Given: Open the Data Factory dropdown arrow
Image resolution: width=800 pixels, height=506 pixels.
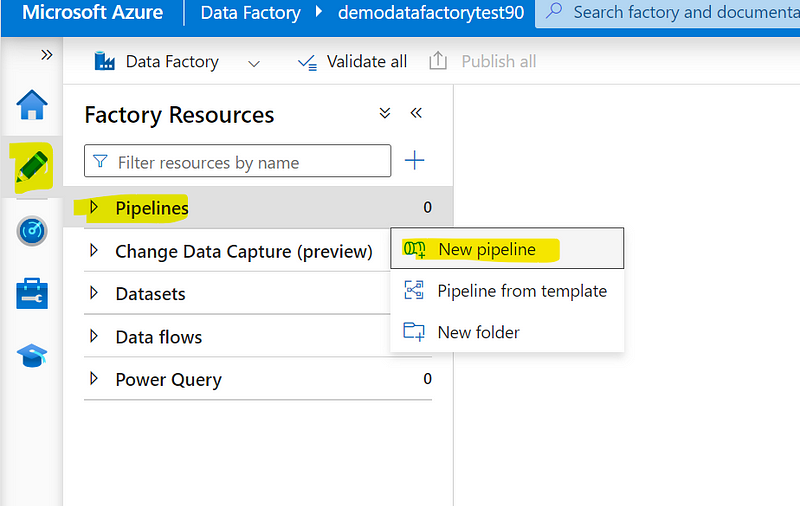Looking at the screenshot, I should point(254,64).
